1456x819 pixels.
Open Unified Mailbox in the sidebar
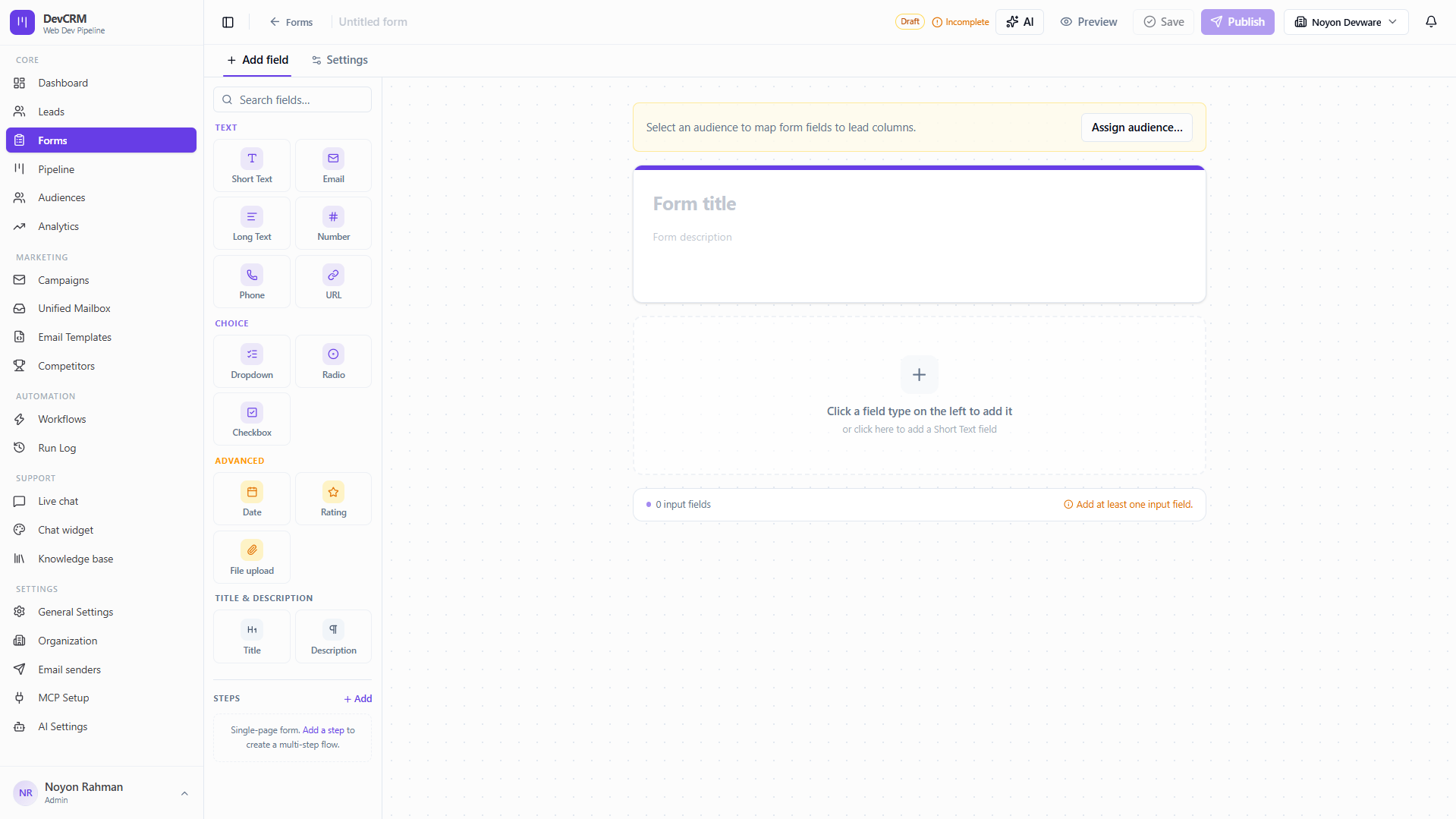coord(101,308)
